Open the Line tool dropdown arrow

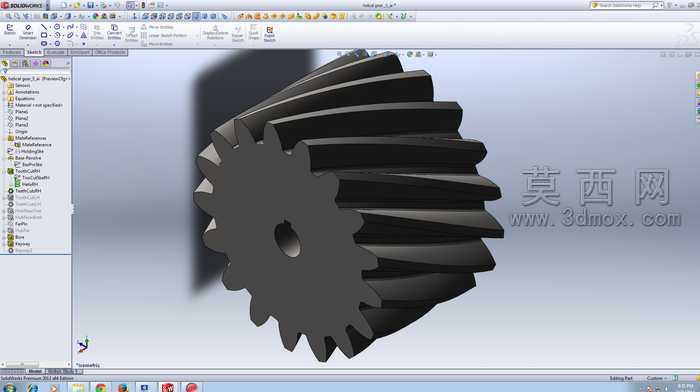pyautogui.click(x=50, y=27)
